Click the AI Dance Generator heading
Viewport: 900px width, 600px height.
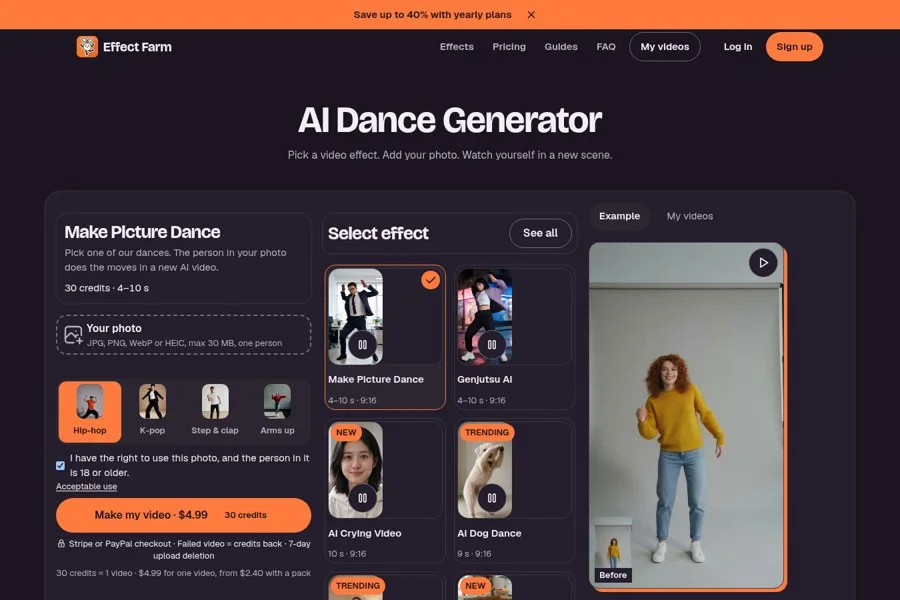coord(450,120)
